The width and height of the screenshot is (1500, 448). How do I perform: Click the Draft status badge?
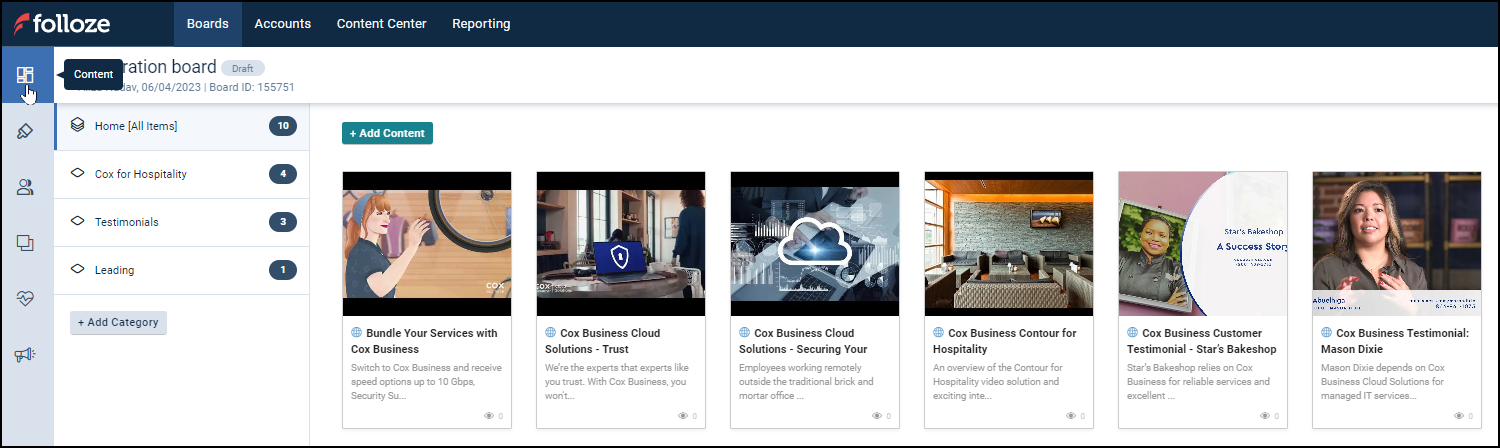243,68
